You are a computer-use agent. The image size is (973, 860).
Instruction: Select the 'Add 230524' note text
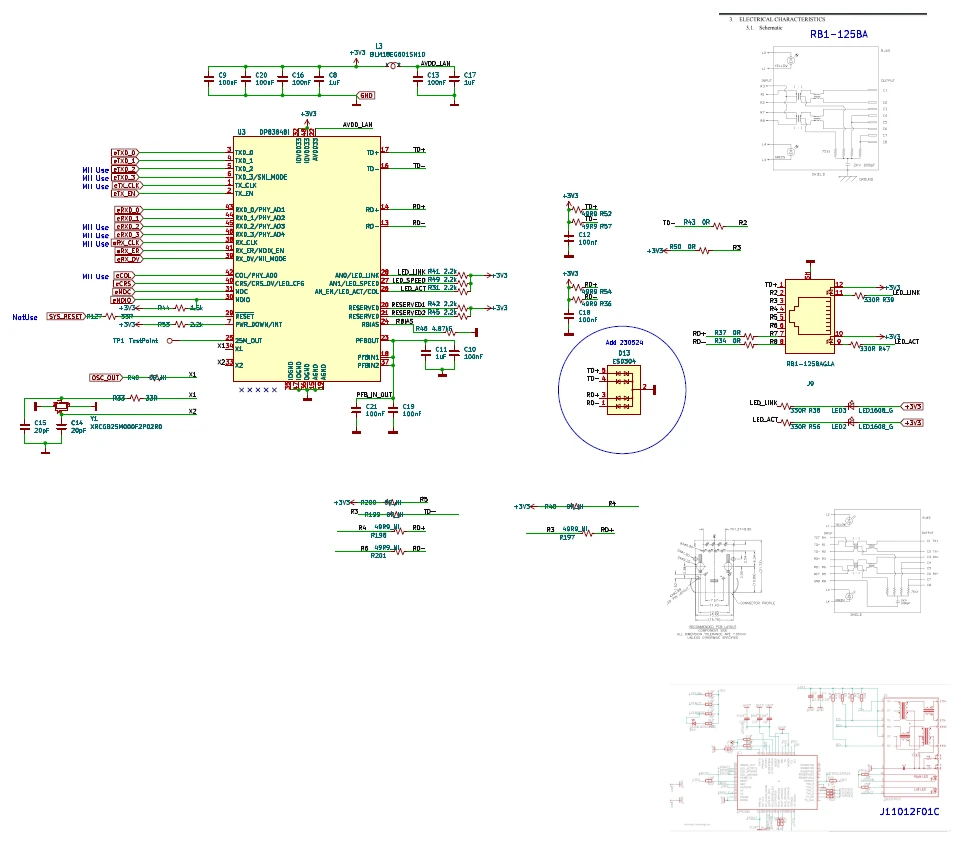[x=624, y=343]
